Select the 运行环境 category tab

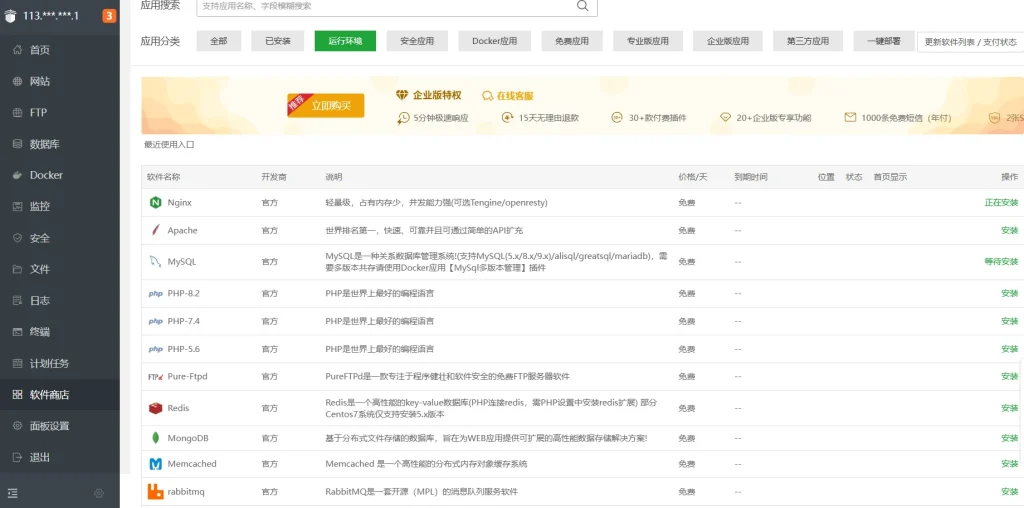pos(345,40)
